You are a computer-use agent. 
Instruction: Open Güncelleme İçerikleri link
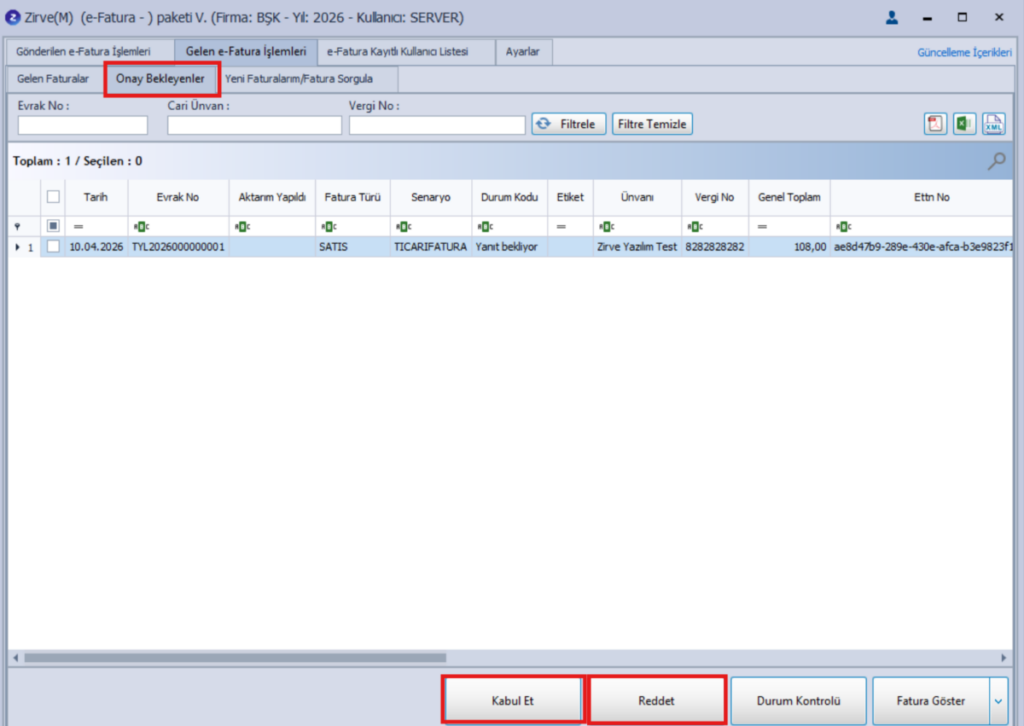(x=965, y=52)
